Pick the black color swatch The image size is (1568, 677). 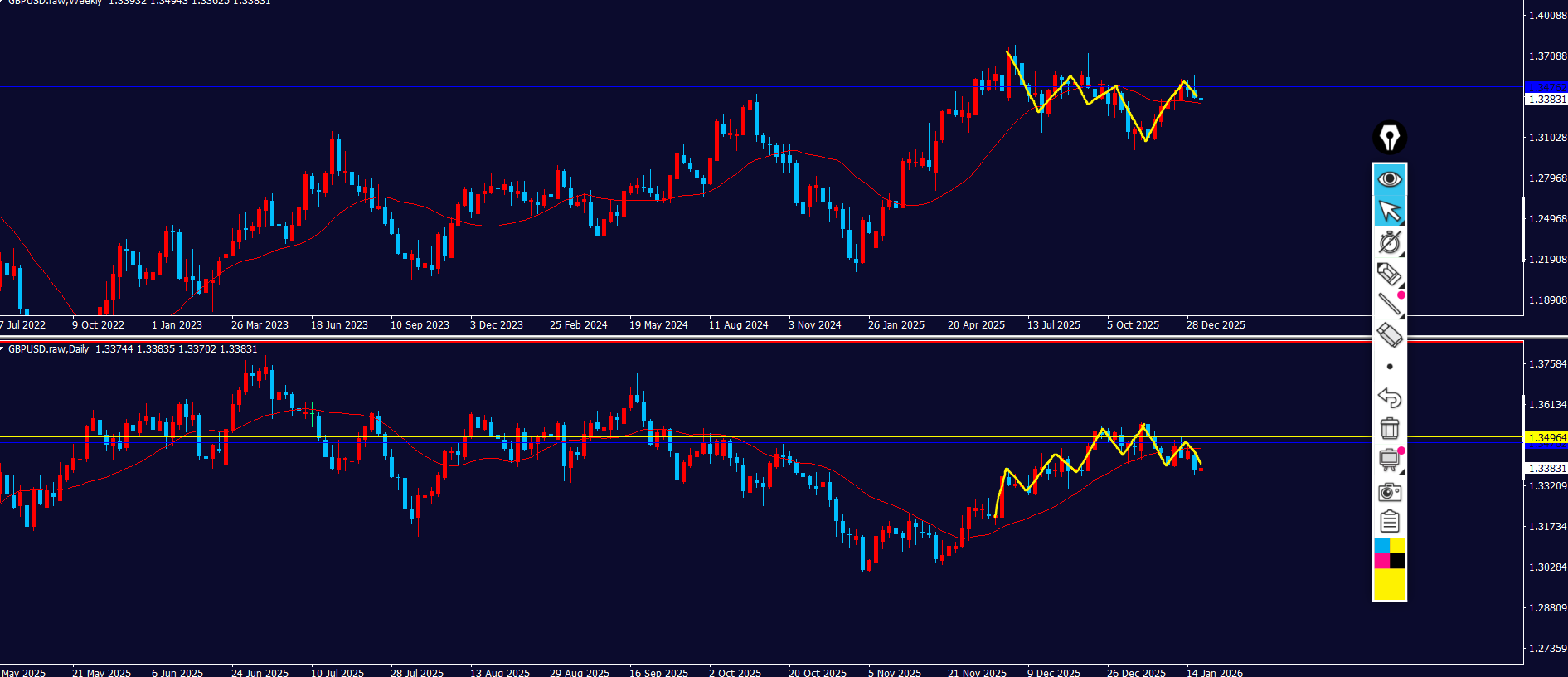[1398, 561]
